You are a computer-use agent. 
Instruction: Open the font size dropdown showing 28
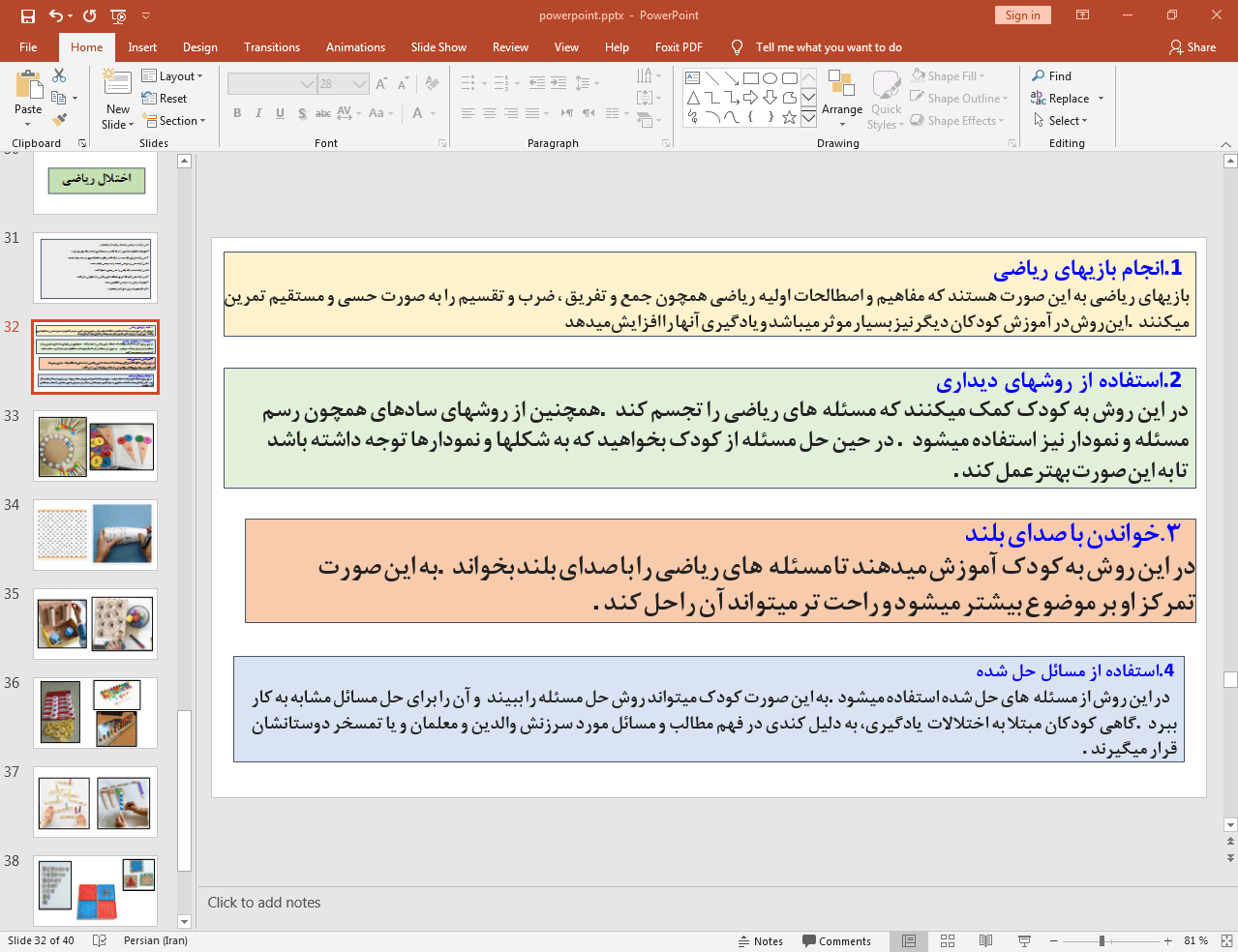point(360,84)
